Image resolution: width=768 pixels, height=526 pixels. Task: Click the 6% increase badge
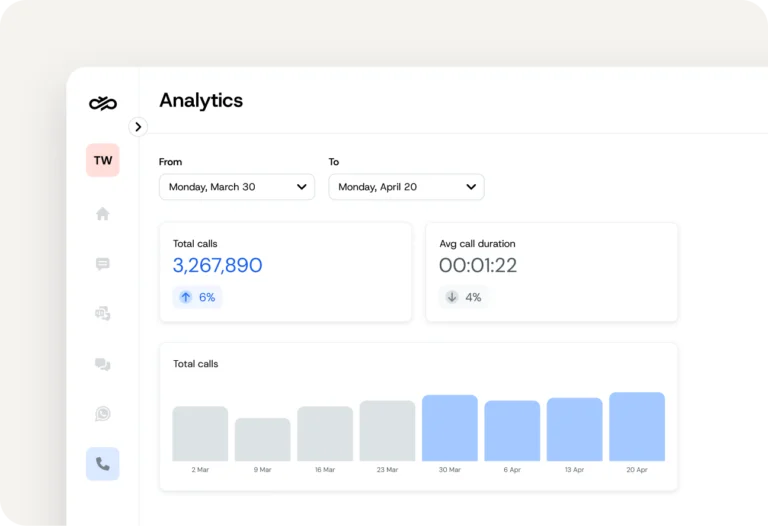click(x=197, y=297)
